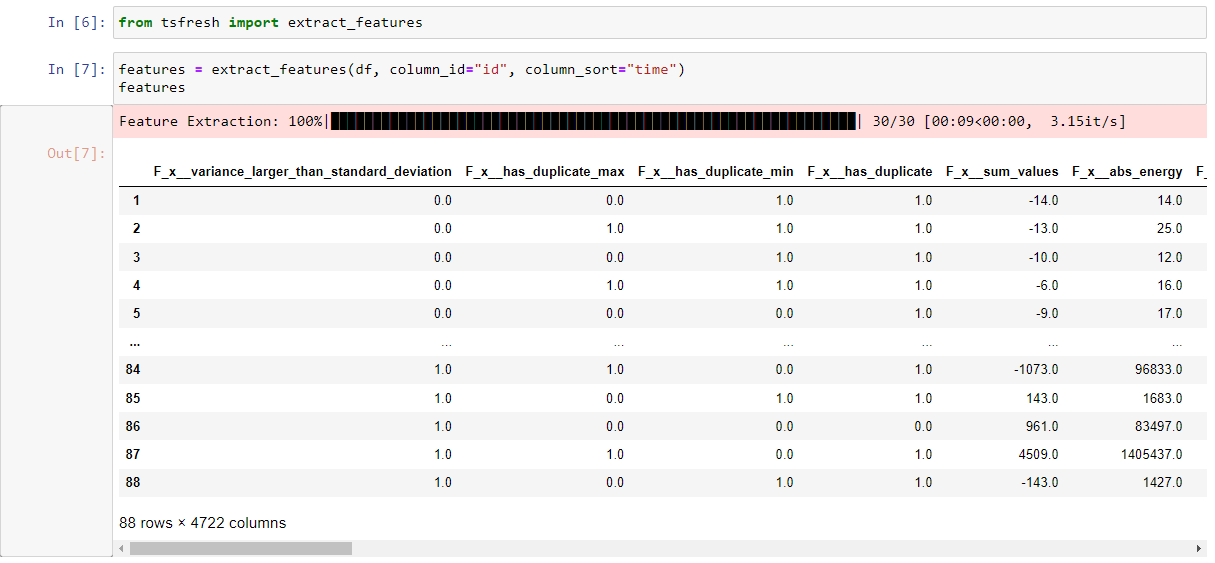Click the F_x__has_duplicate_max column header
The height and width of the screenshot is (563, 1215).
click(x=545, y=172)
